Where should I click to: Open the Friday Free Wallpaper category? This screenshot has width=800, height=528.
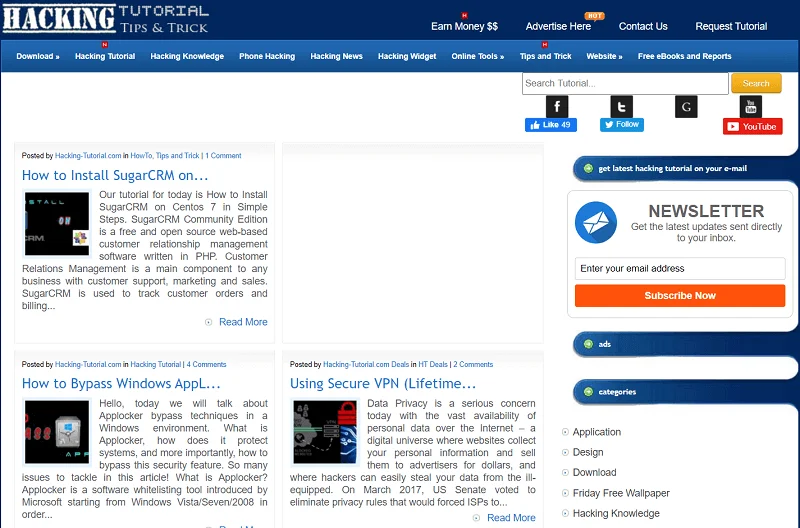621,493
